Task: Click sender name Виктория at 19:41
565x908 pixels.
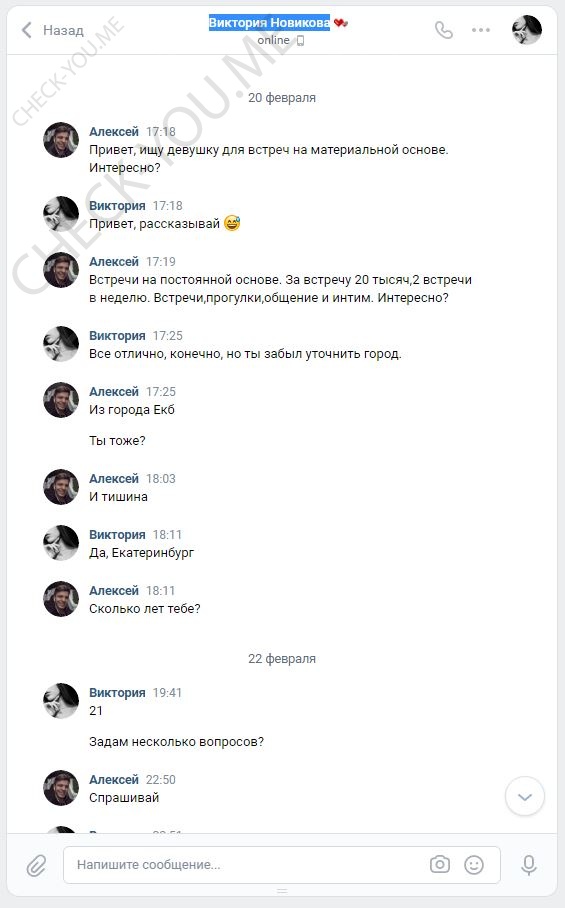Action: coord(117,693)
